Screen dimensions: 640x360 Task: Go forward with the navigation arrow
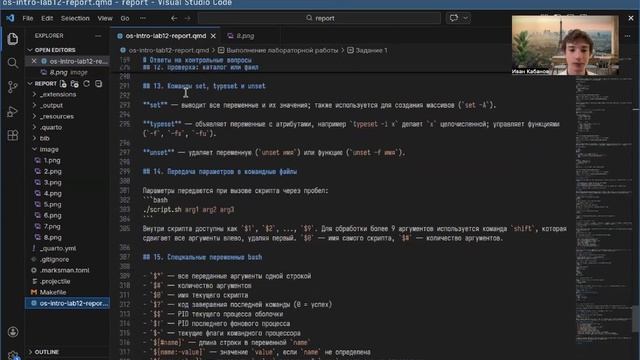click(187, 18)
